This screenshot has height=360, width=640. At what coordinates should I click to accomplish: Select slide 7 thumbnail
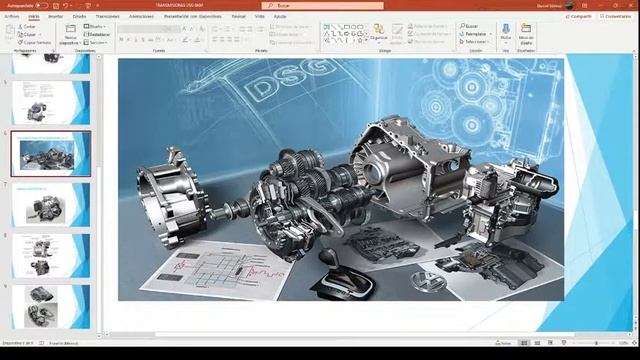pos(51,204)
